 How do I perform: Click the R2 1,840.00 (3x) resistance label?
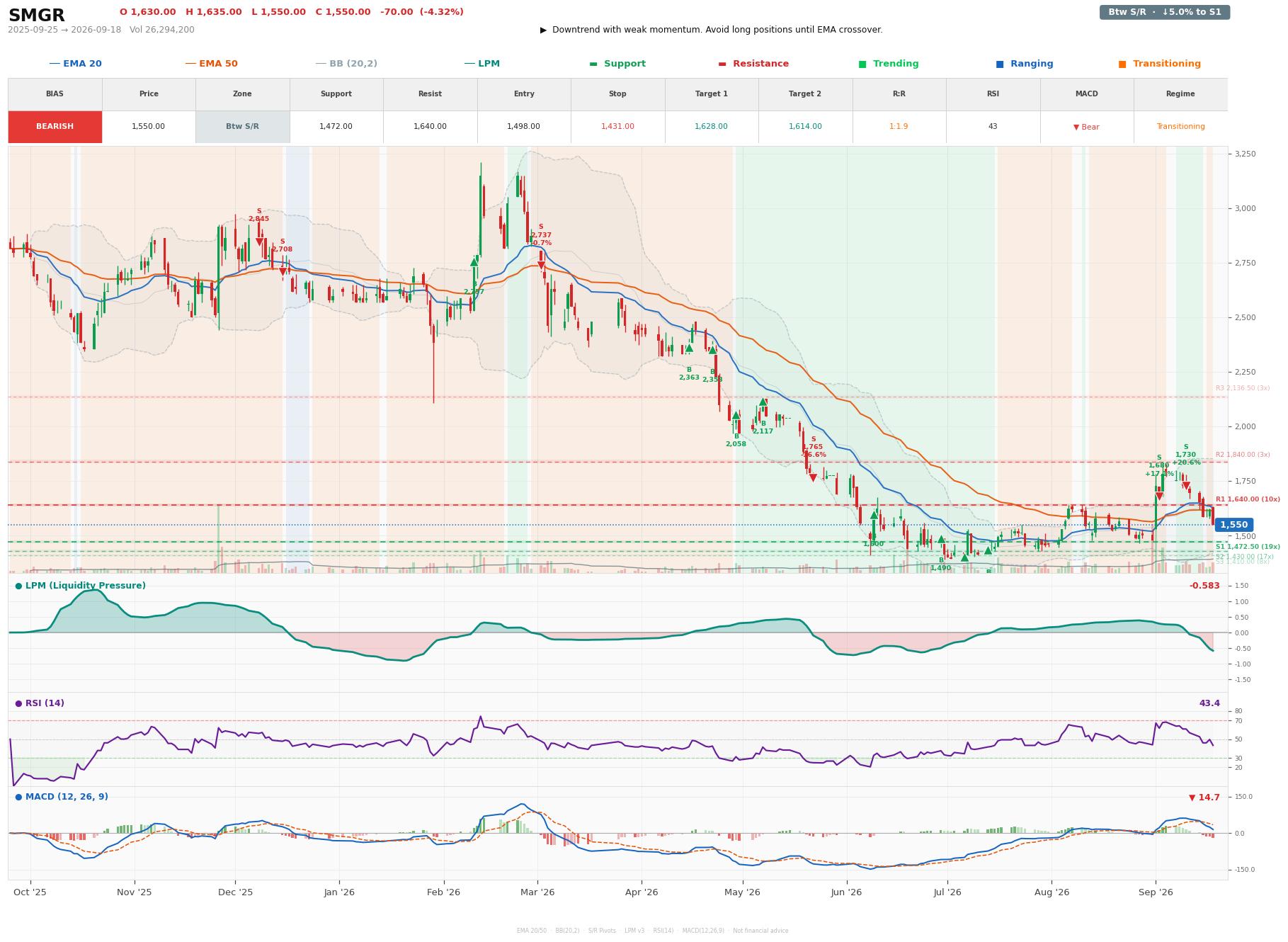tap(1243, 455)
